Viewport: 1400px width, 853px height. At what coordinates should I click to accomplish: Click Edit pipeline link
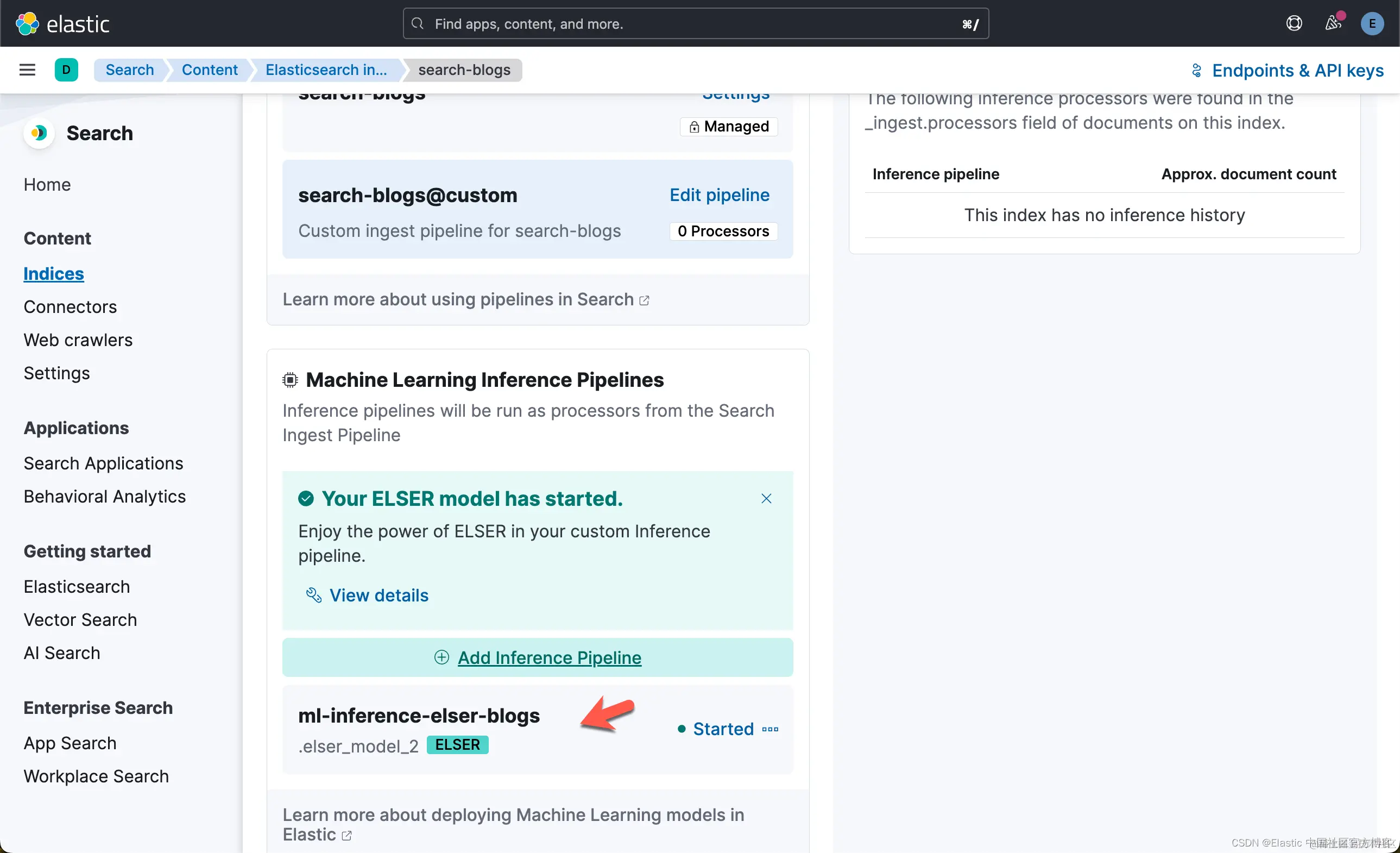[719, 195]
